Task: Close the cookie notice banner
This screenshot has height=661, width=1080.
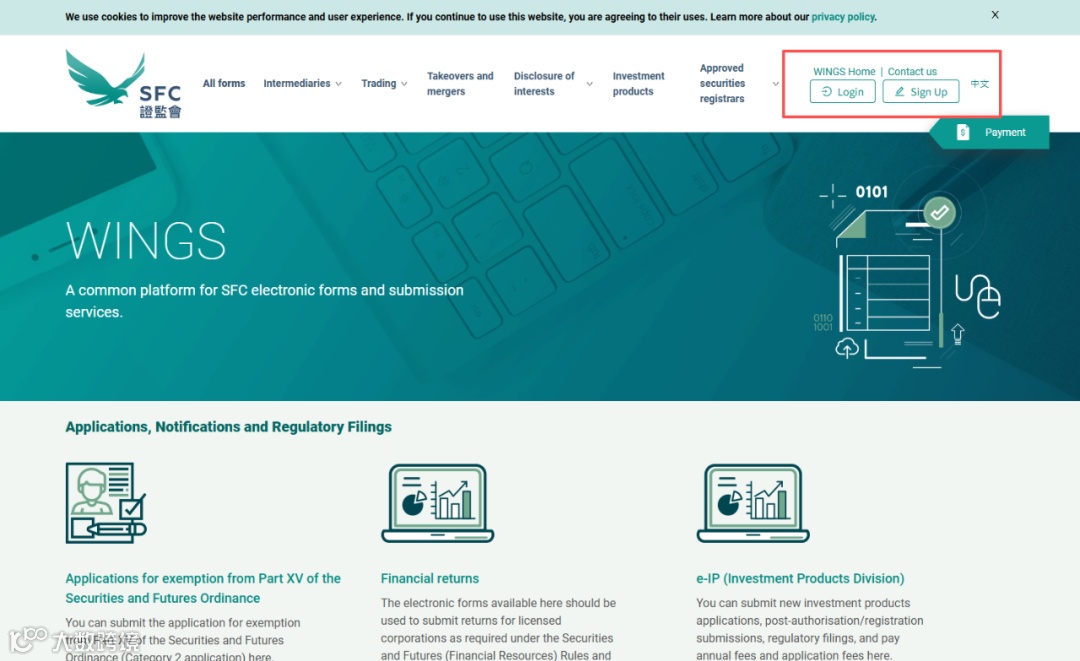Action: click(995, 14)
